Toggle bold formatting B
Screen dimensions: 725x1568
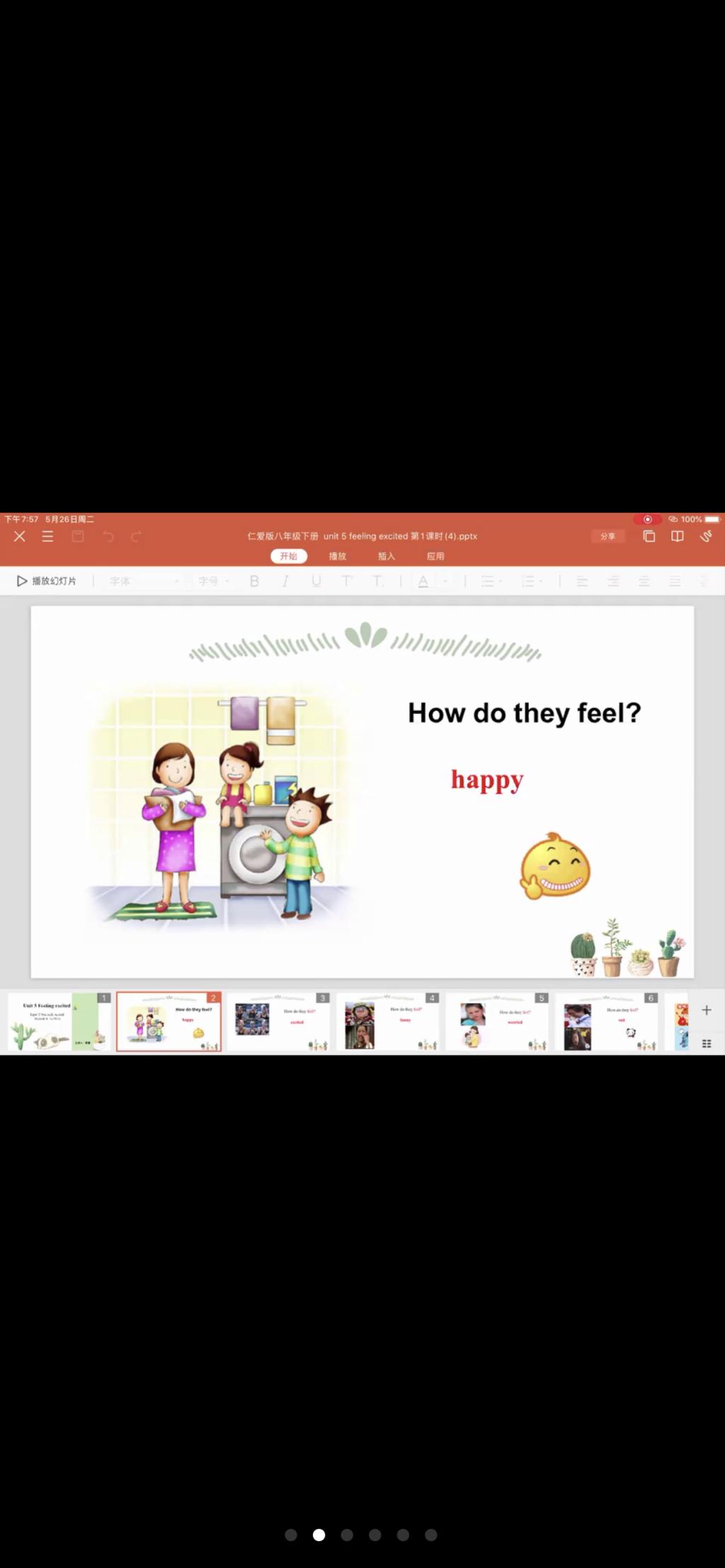254,581
